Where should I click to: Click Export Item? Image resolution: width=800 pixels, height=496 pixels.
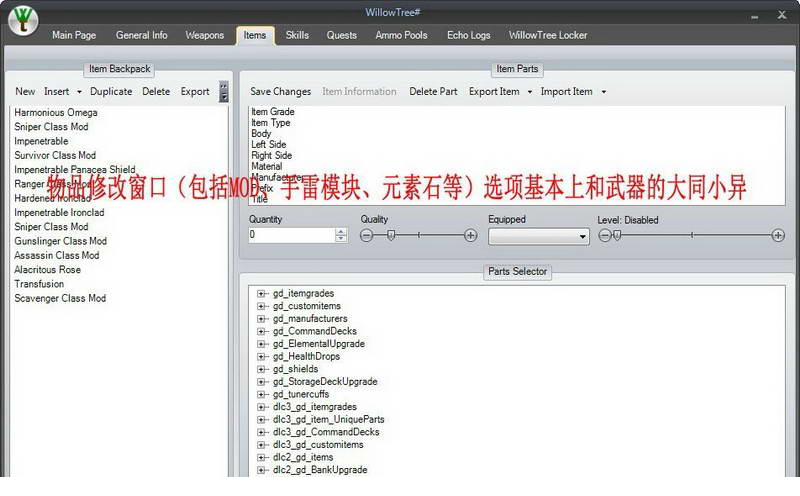click(494, 91)
